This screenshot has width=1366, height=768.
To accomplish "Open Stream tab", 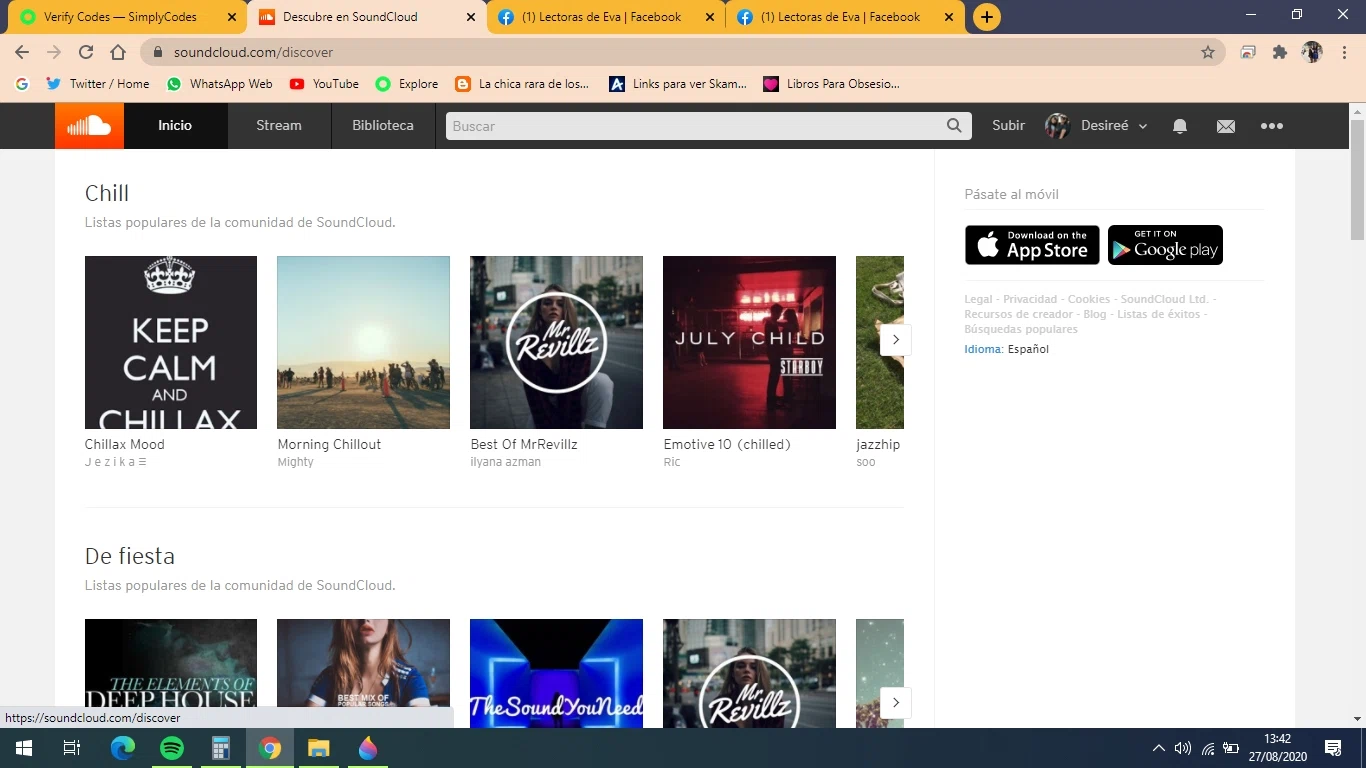I will click(x=279, y=126).
